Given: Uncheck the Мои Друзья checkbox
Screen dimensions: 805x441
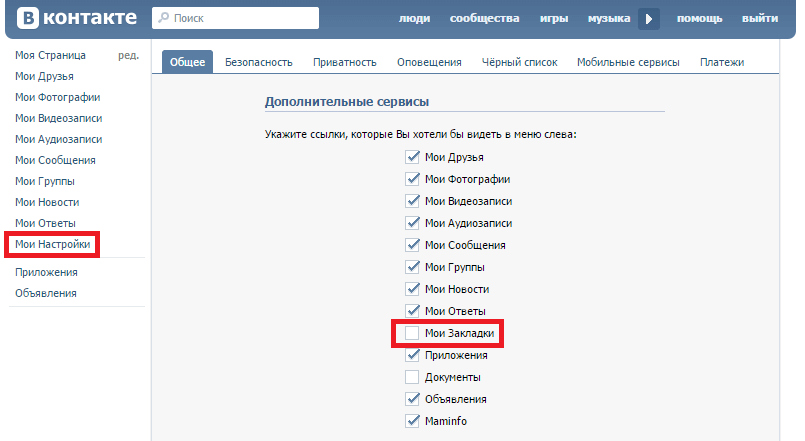Looking at the screenshot, I should [412, 157].
